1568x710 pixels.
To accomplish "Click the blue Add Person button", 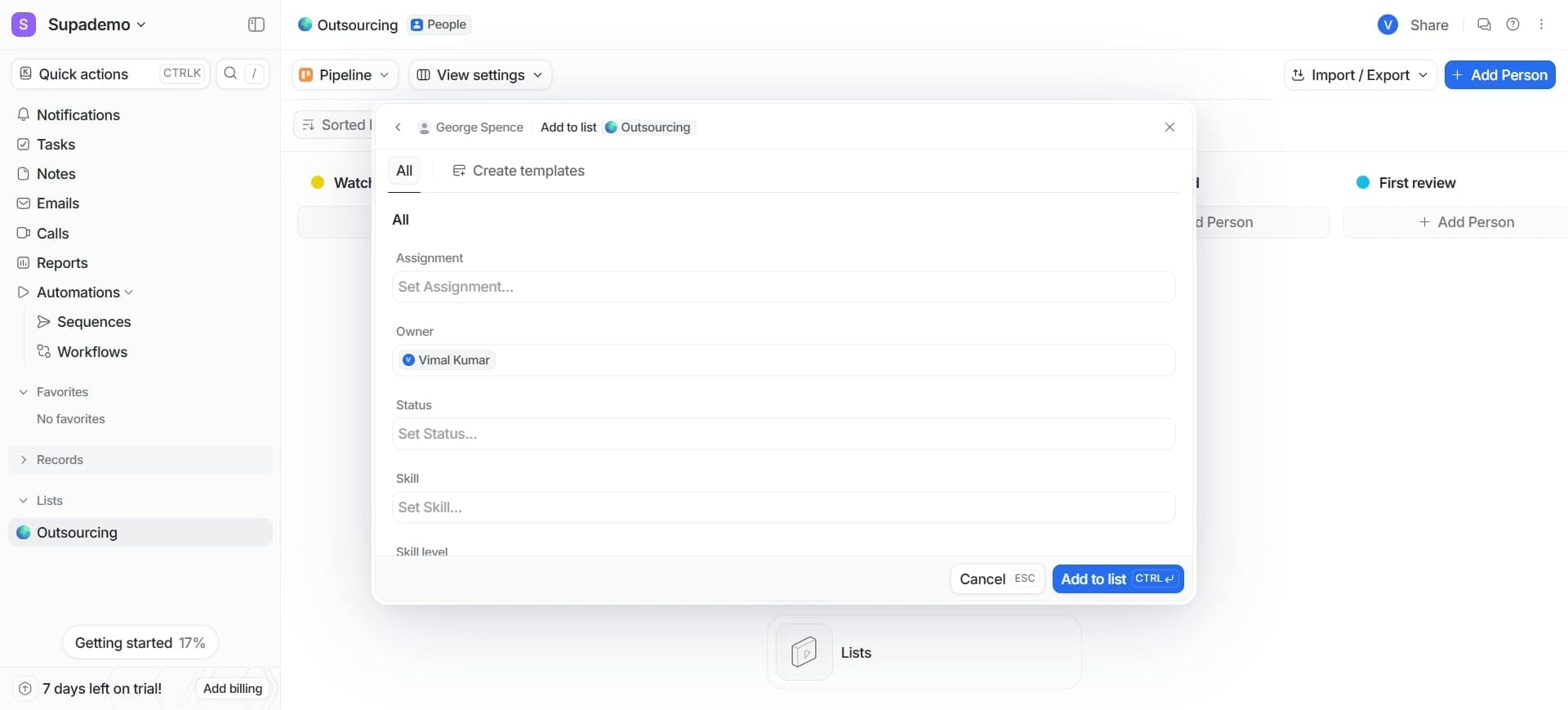I will tap(1499, 74).
